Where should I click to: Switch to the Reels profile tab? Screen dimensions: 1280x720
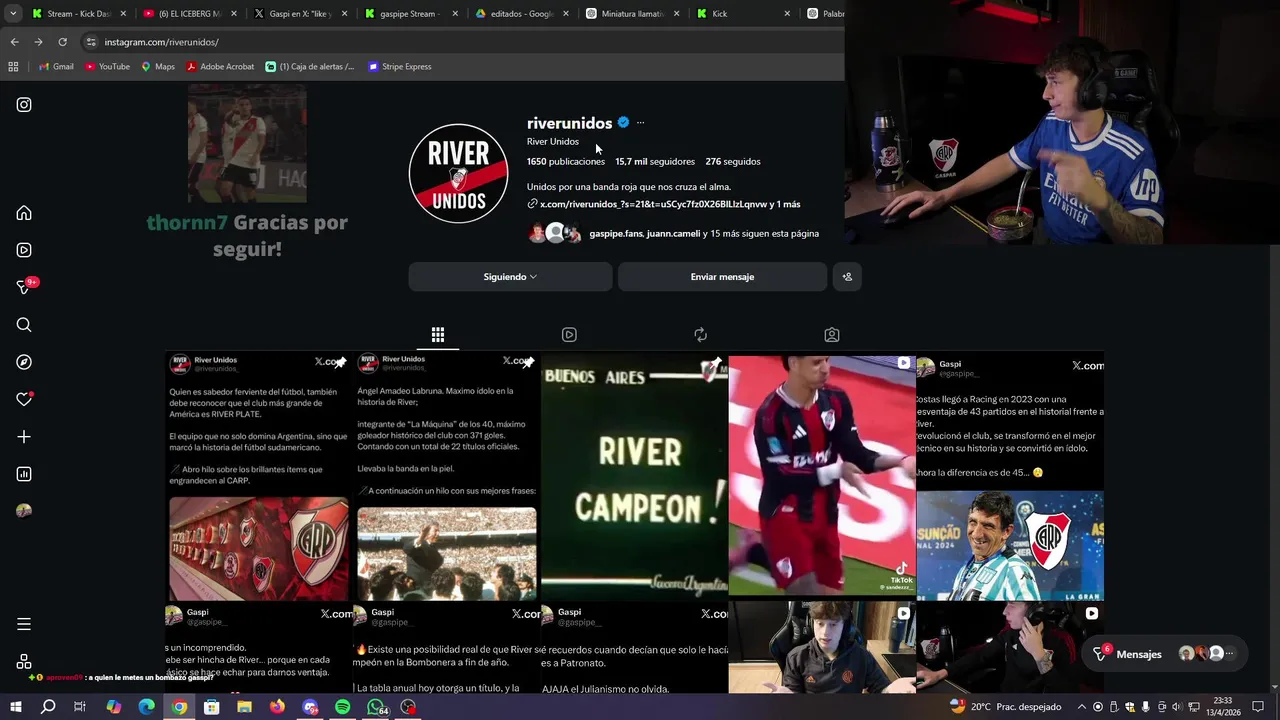(x=569, y=335)
